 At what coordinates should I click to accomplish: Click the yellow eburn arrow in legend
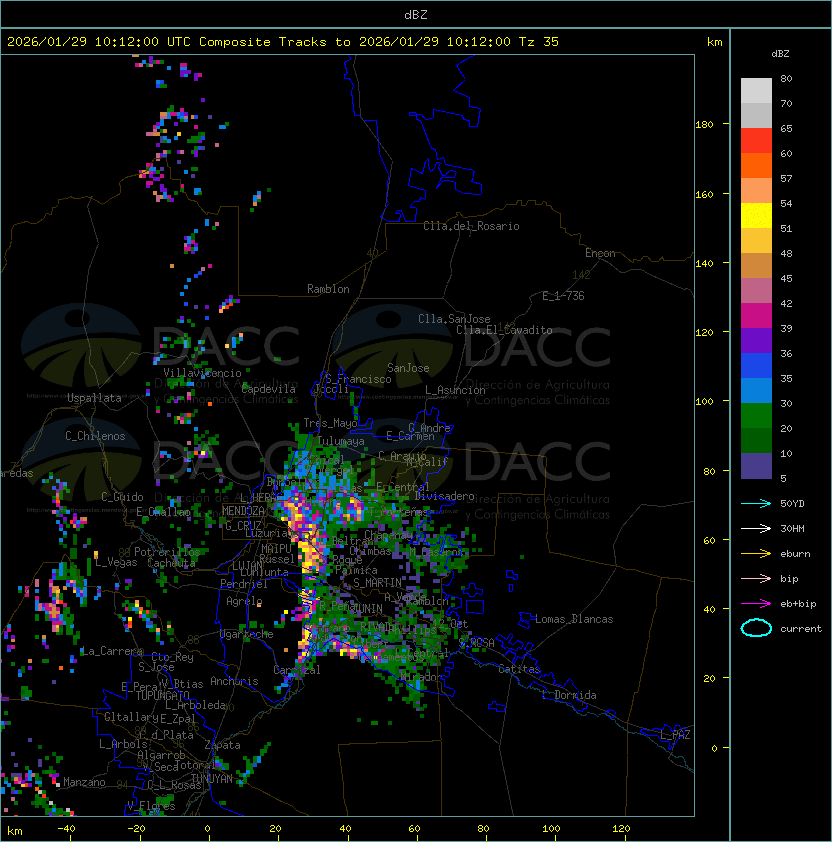pos(756,554)
